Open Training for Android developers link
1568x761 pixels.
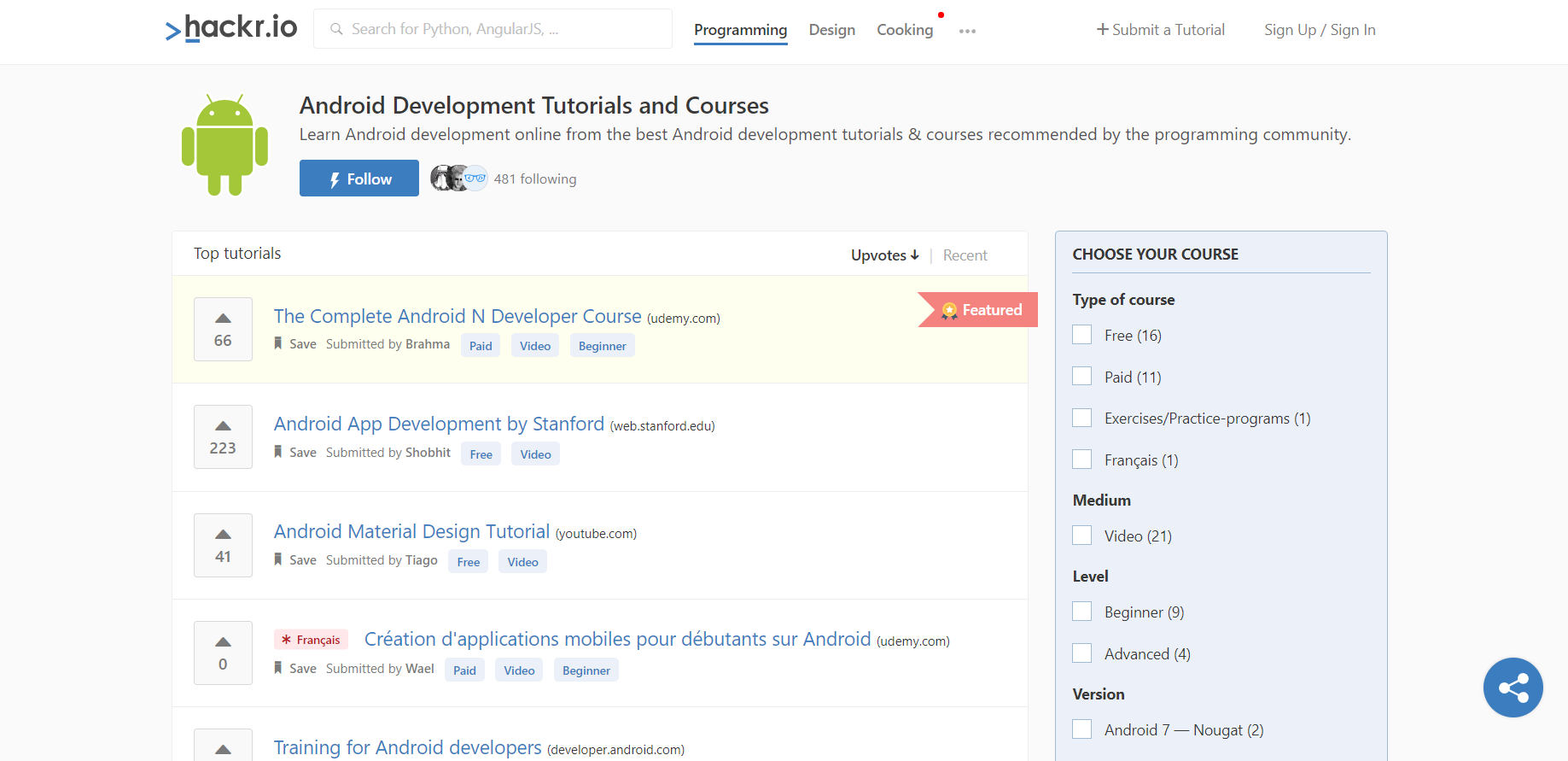407,747
